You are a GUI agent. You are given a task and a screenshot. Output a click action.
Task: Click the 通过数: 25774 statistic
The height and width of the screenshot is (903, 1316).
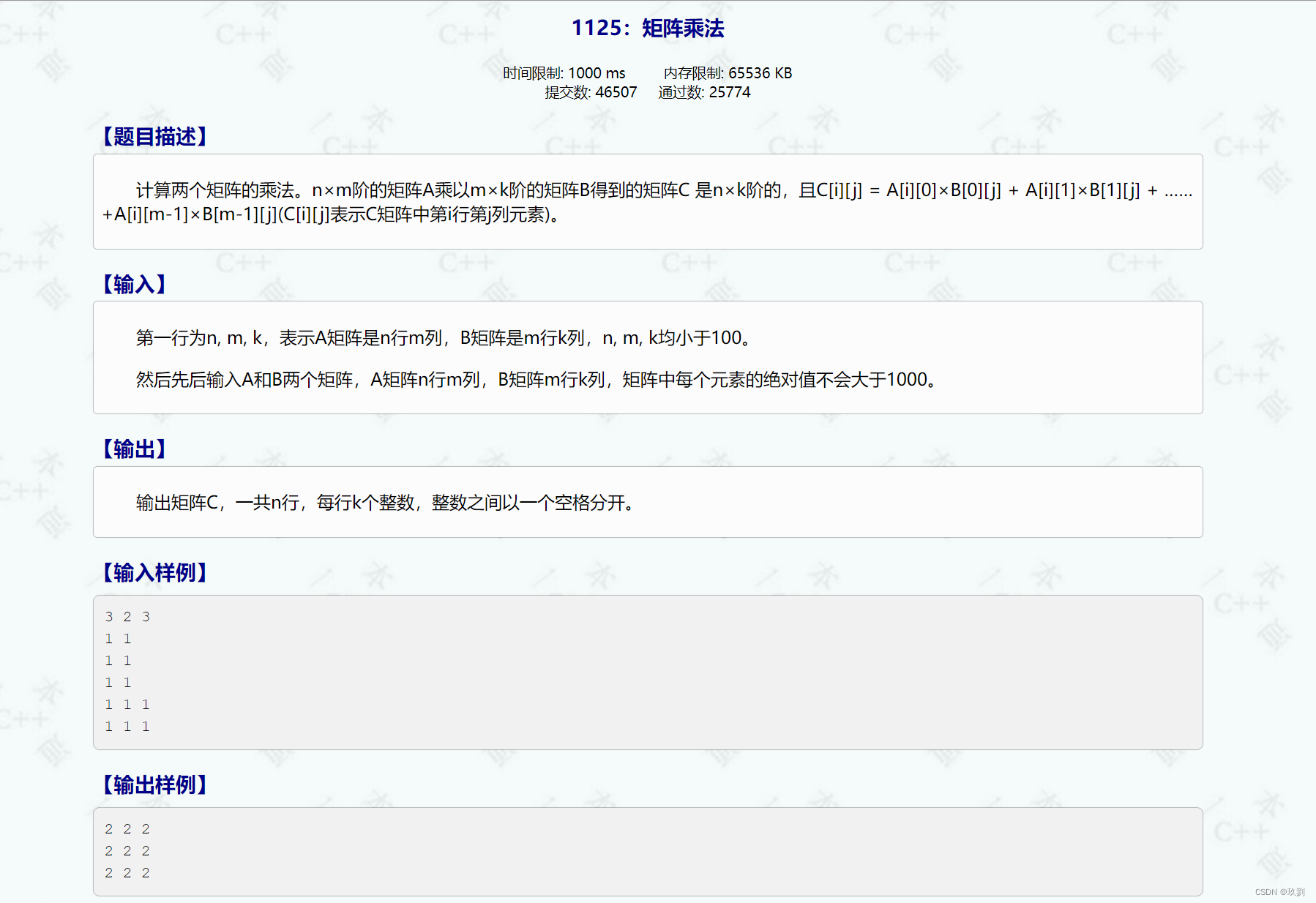[704, 92]
